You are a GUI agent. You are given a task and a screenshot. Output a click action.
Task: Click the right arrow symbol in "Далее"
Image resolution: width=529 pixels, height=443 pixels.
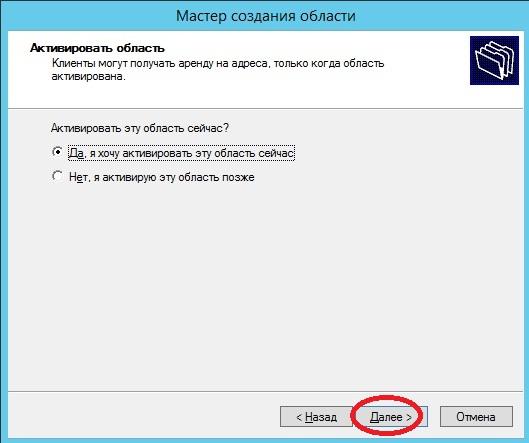(409, 417)
